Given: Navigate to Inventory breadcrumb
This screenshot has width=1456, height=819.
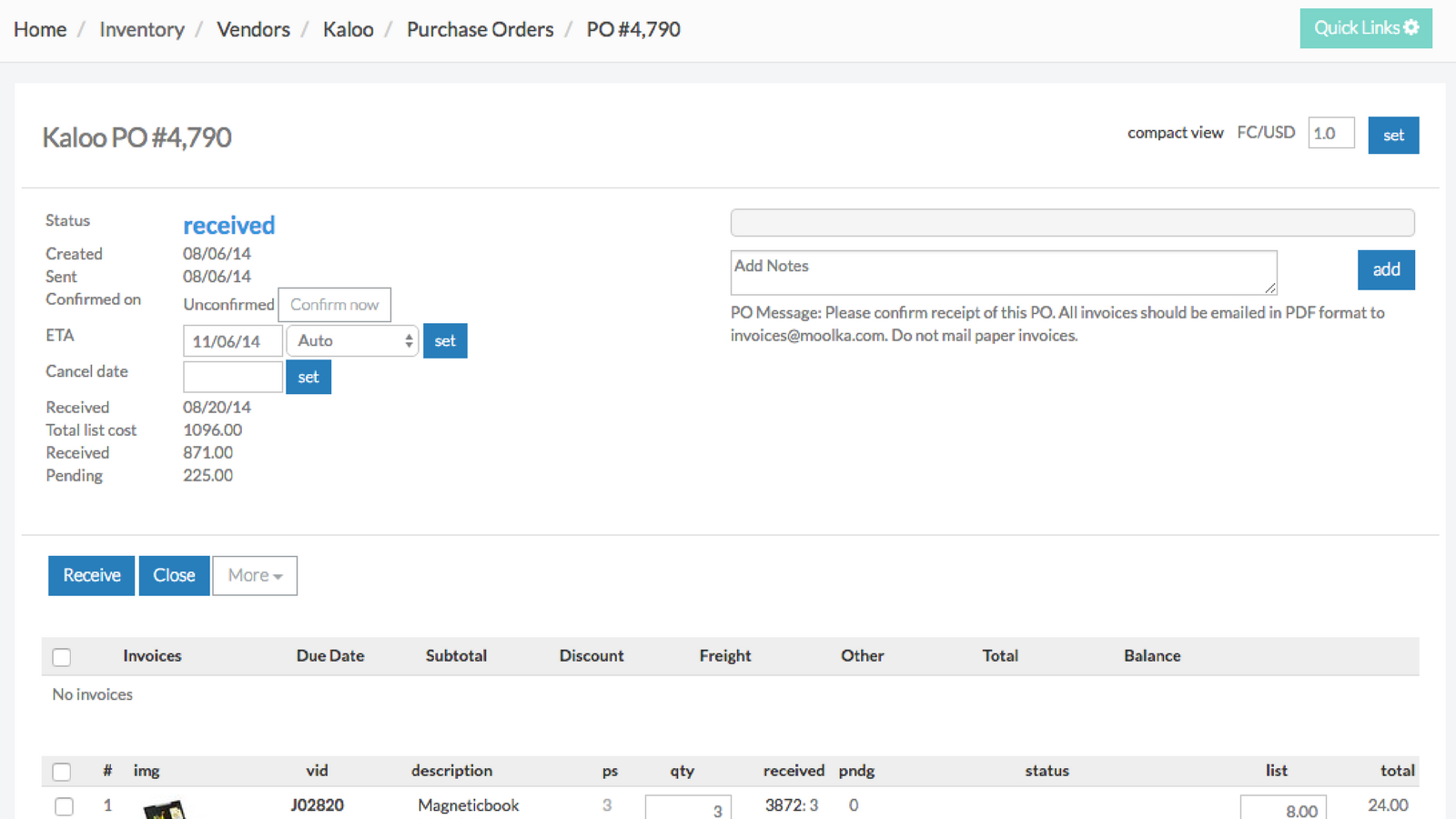Looking at the screenshot, I should 142,29.
